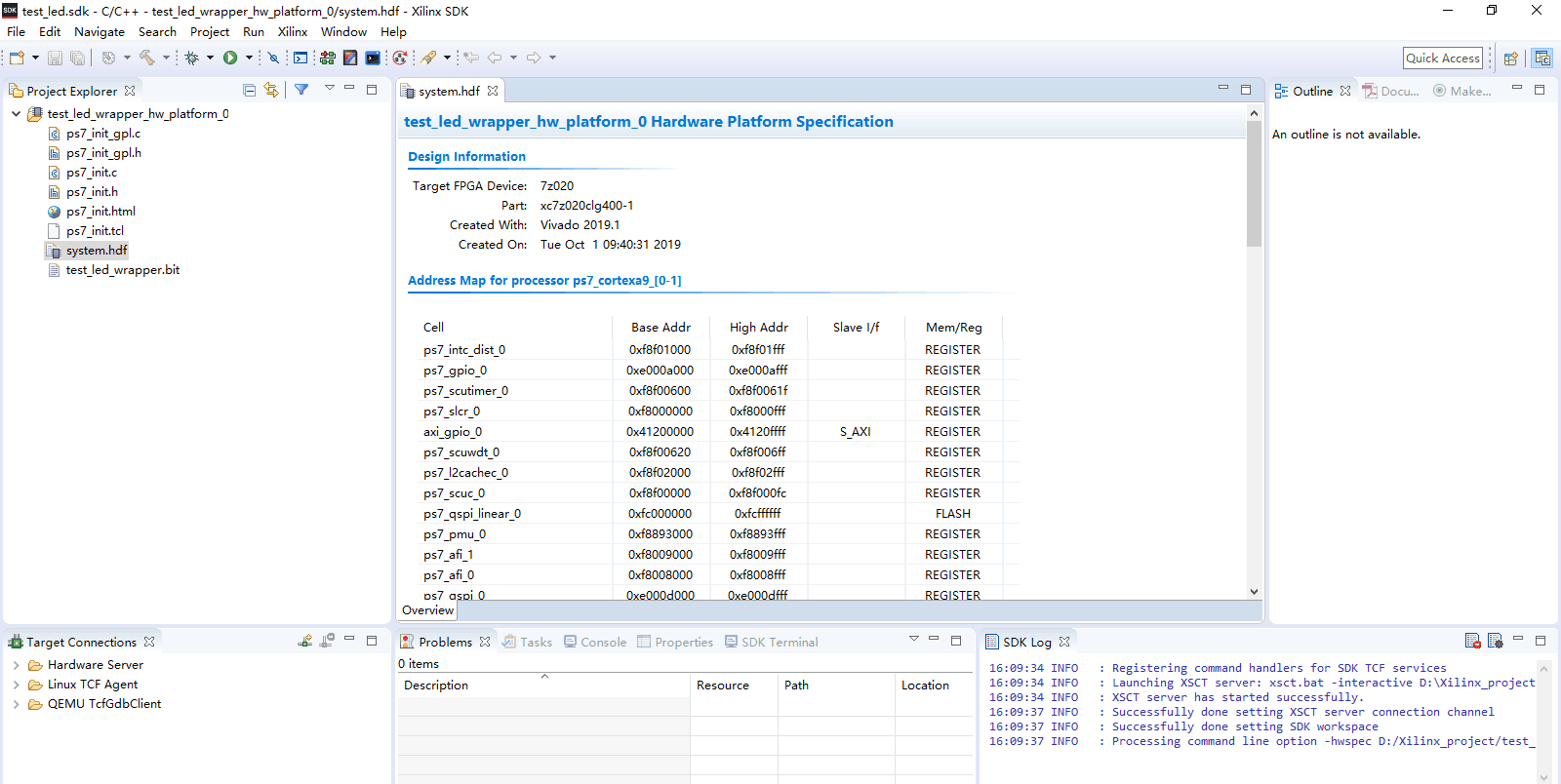This screenshot has height=784, width=1561.
Task: Expand the QEMU TcfGdbClient node
Action: pyautogui.click(x=16, y=704)
